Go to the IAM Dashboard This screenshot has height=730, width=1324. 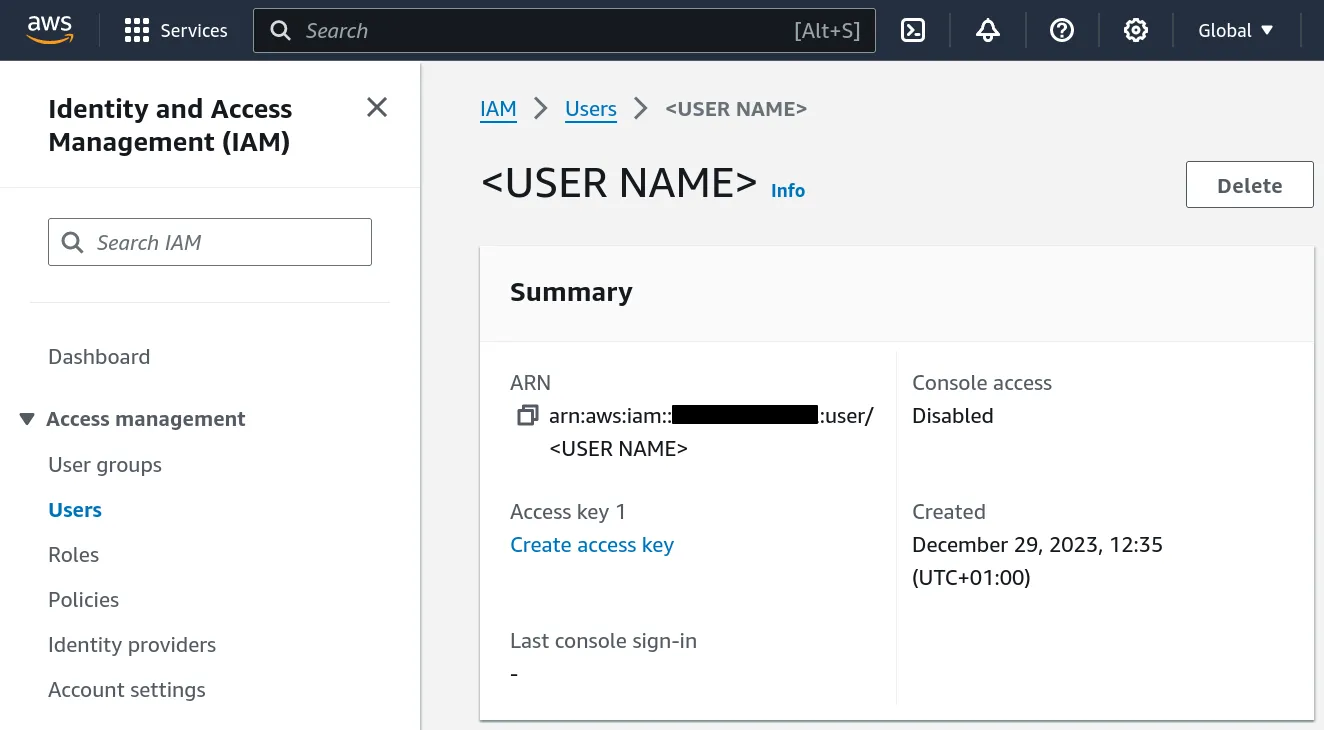click(99, 357)
